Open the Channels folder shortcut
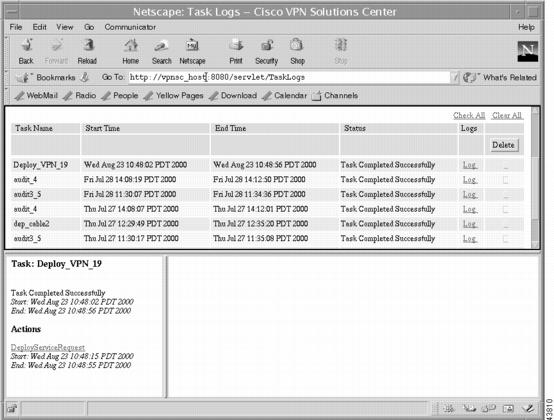The image size is (554, 420). click(335, 95)
